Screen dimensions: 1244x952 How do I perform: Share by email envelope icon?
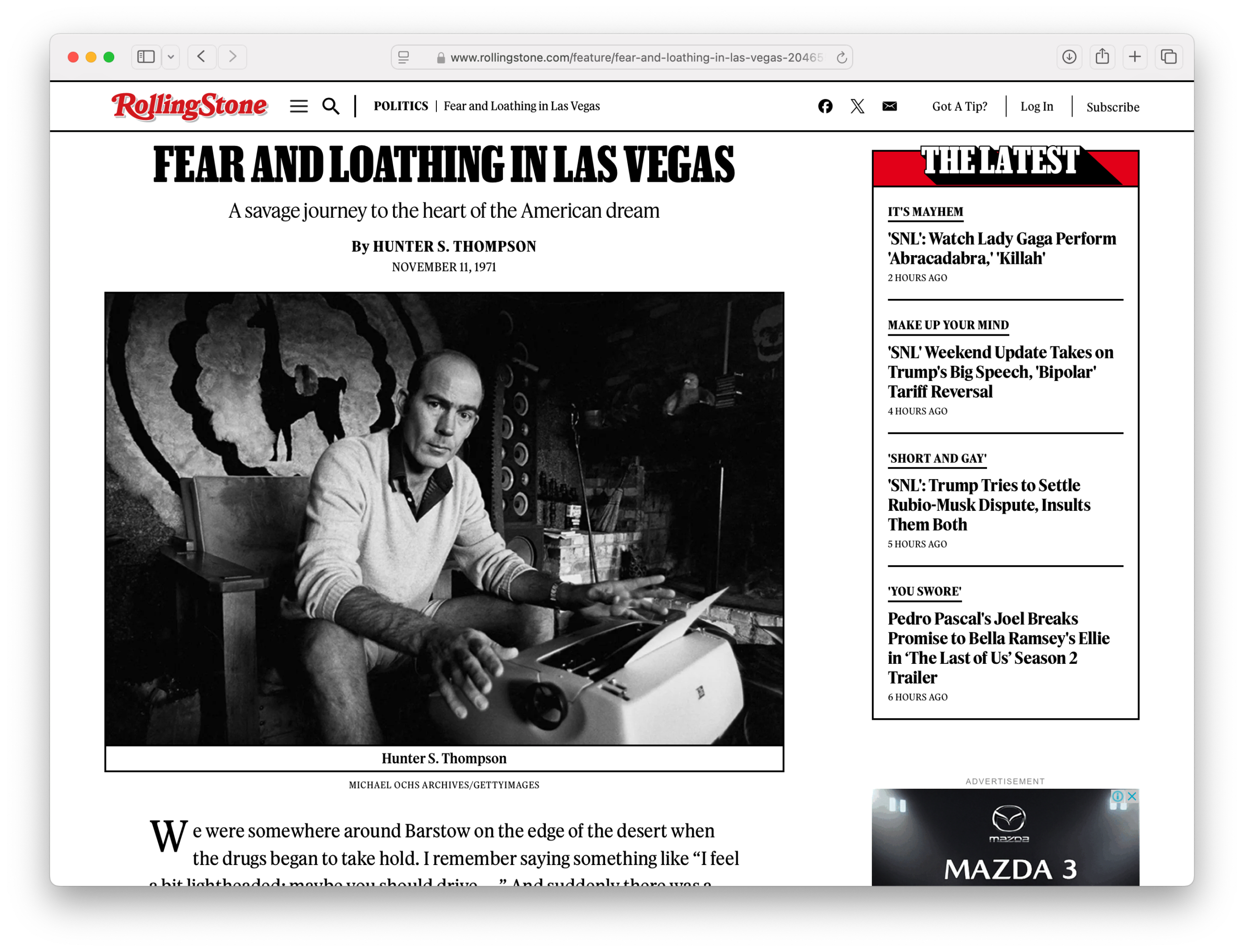click(x=890, y=106)
